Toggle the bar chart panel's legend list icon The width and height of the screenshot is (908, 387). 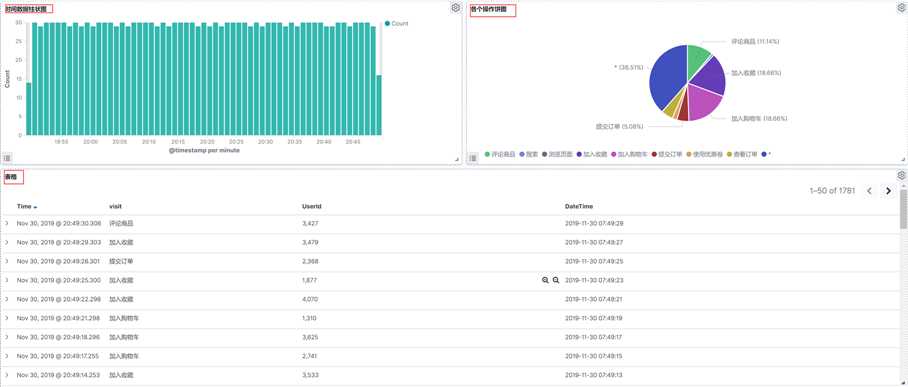coord(7,158)
